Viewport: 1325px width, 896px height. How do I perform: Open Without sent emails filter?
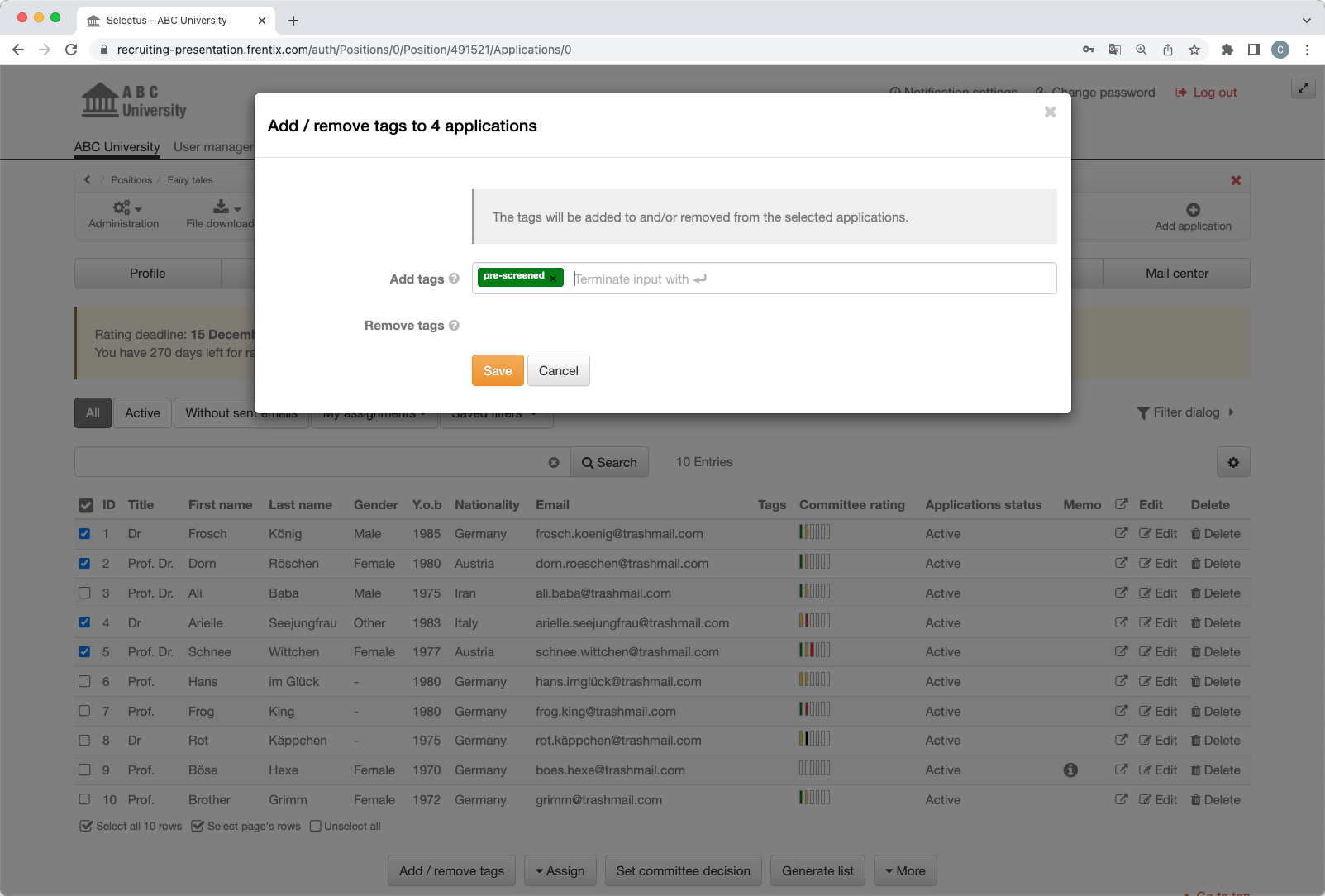click(x=241, y=413)
